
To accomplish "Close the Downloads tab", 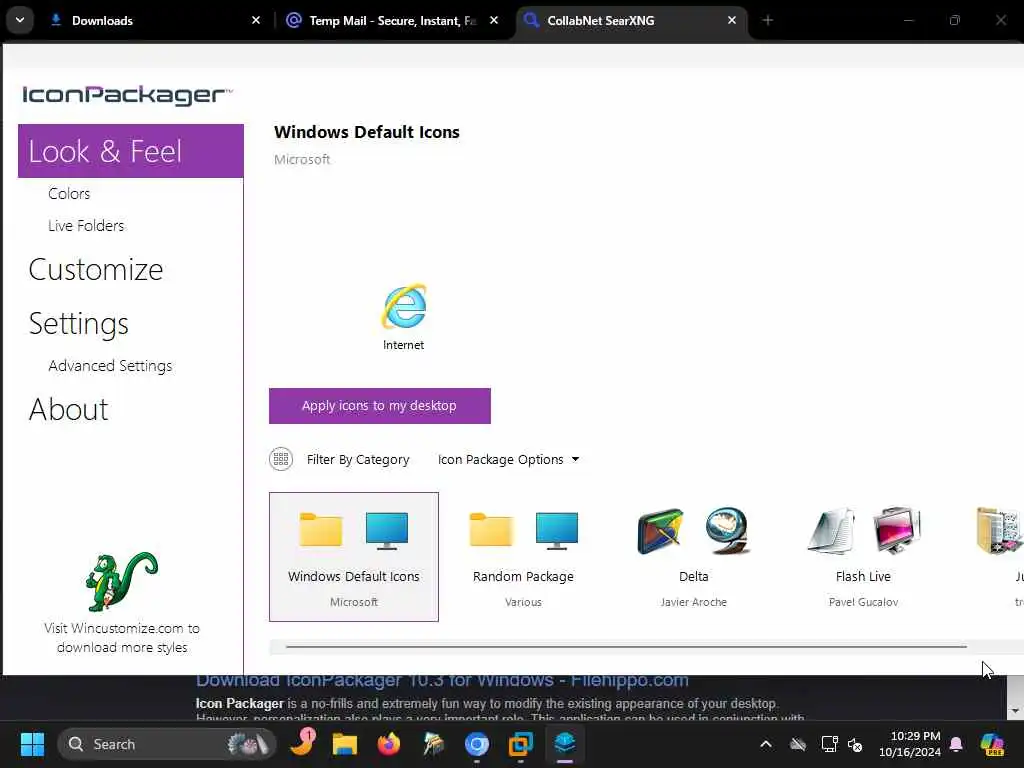I will coord(256,20).
